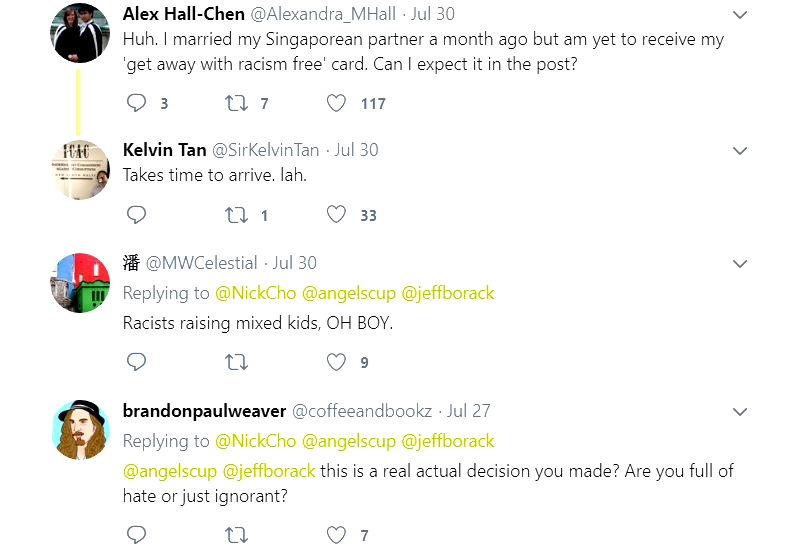Open brandonpaulweaver's profile avatar
800x550 pixels.
80,430
